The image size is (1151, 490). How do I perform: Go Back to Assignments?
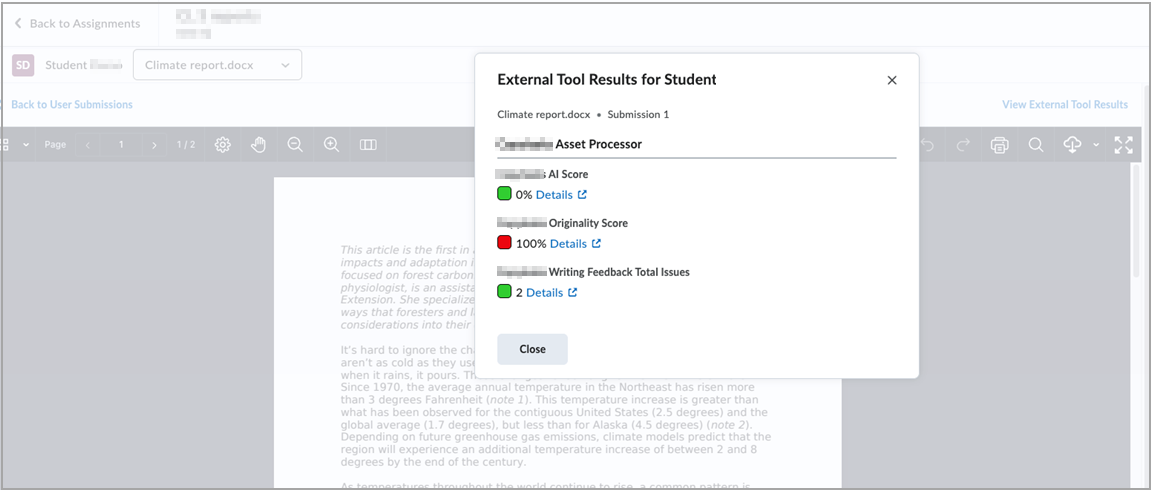click(77, 23)
